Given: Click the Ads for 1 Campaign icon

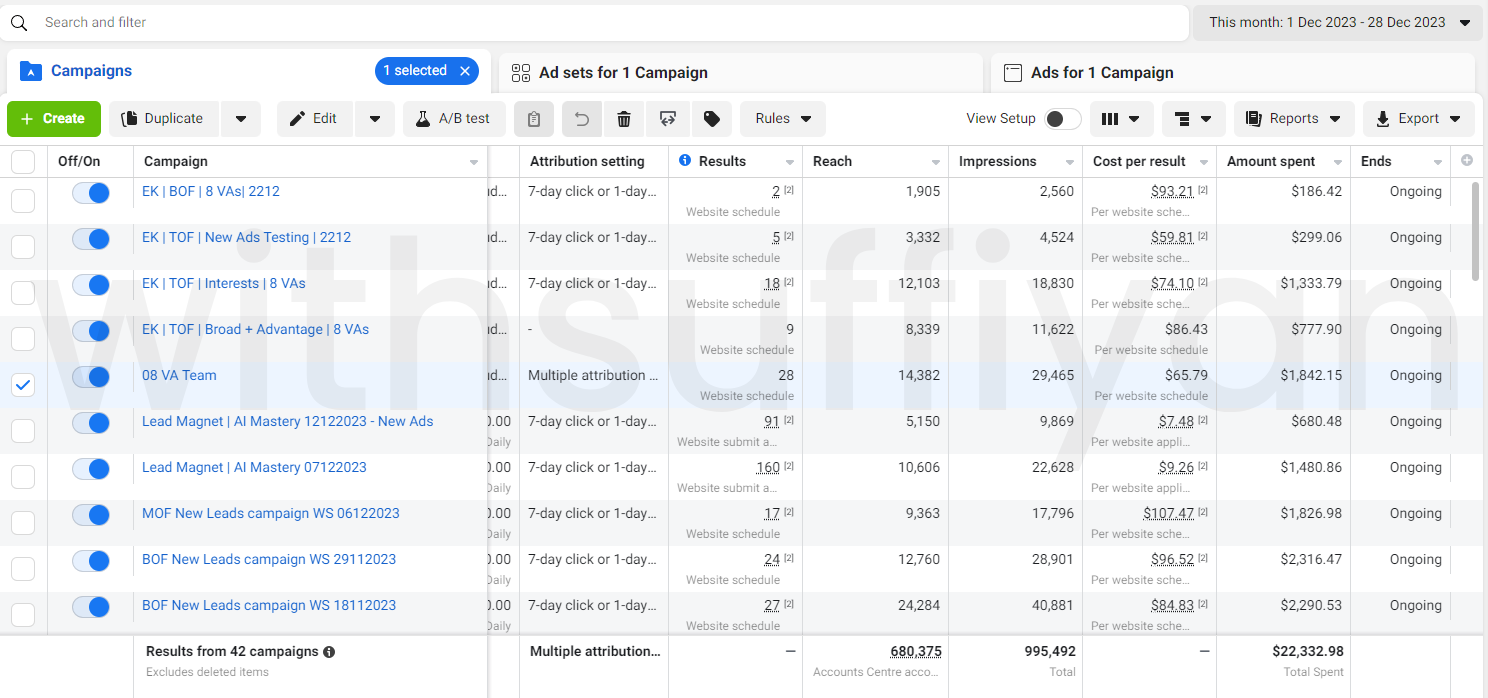Looking at the screenshot, I should (1013, 73).
